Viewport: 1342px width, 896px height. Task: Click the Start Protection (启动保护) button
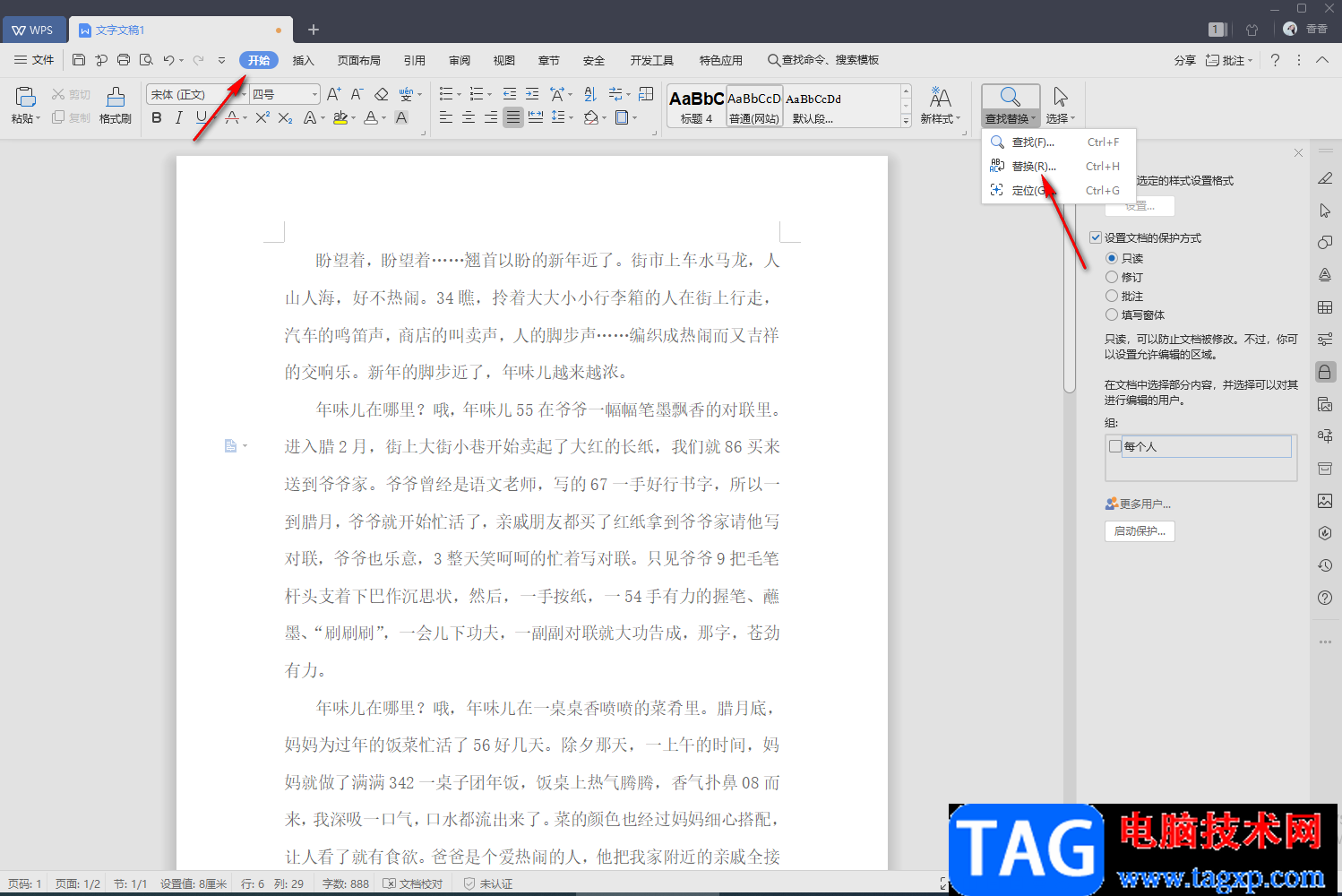click(x=1140, y=530)
